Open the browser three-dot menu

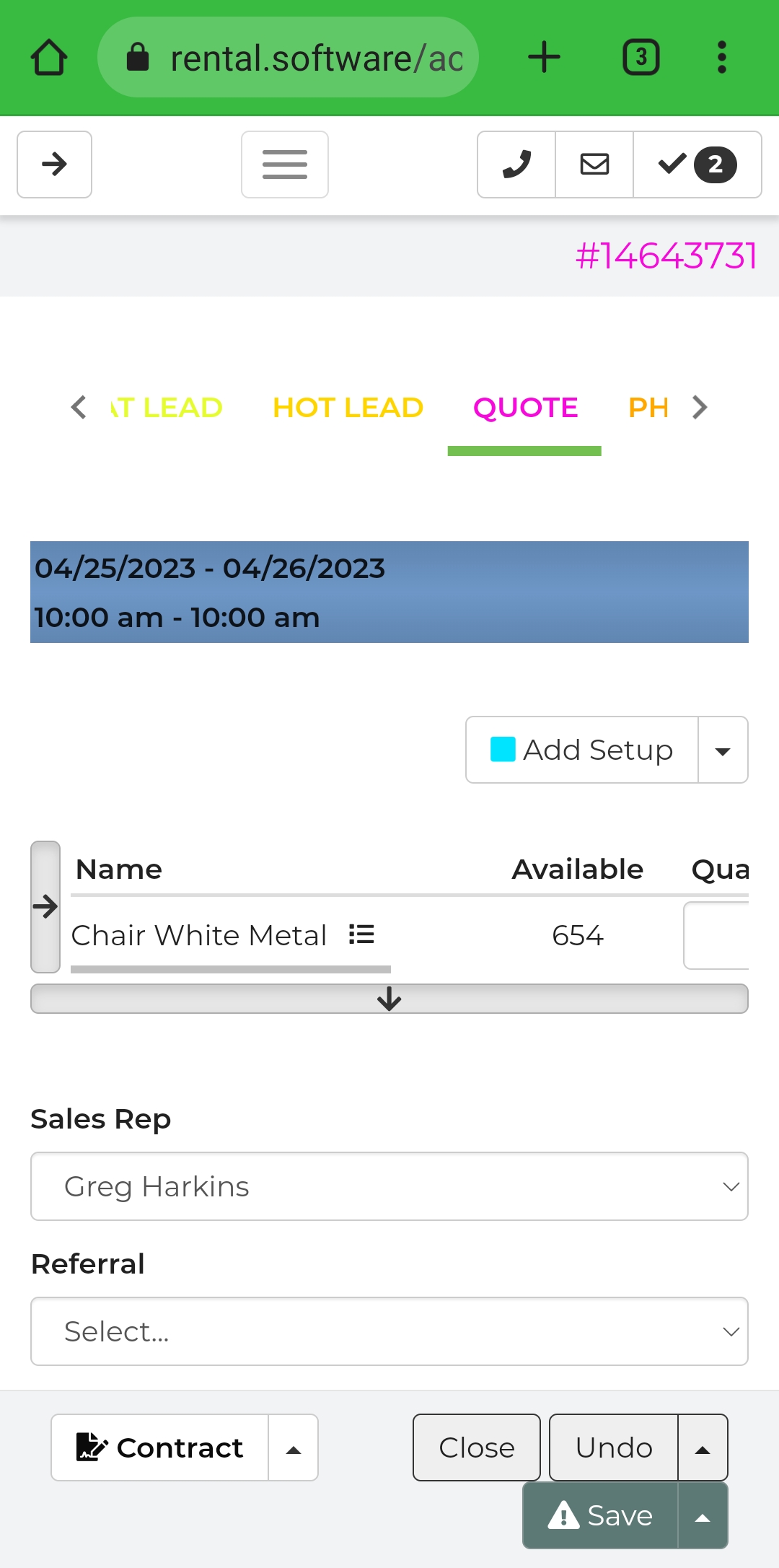coord(721,58)
